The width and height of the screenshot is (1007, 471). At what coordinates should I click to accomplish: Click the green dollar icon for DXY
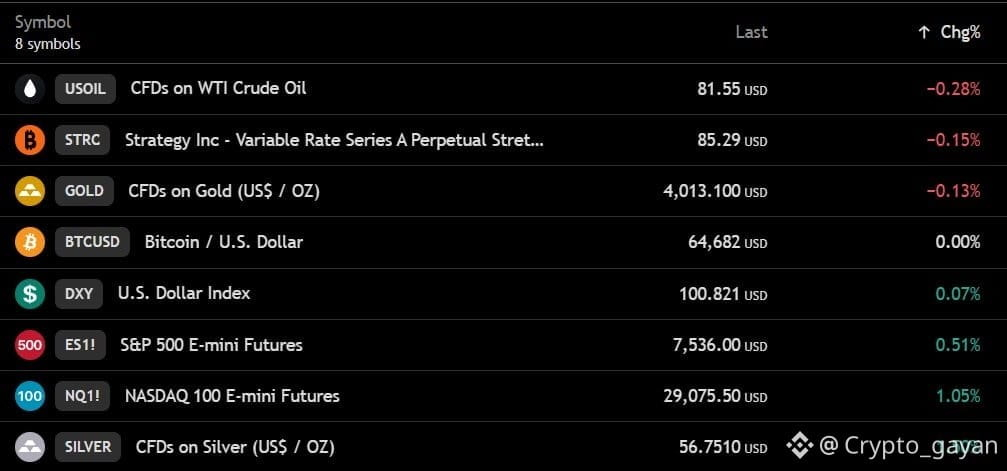[30, 294]
